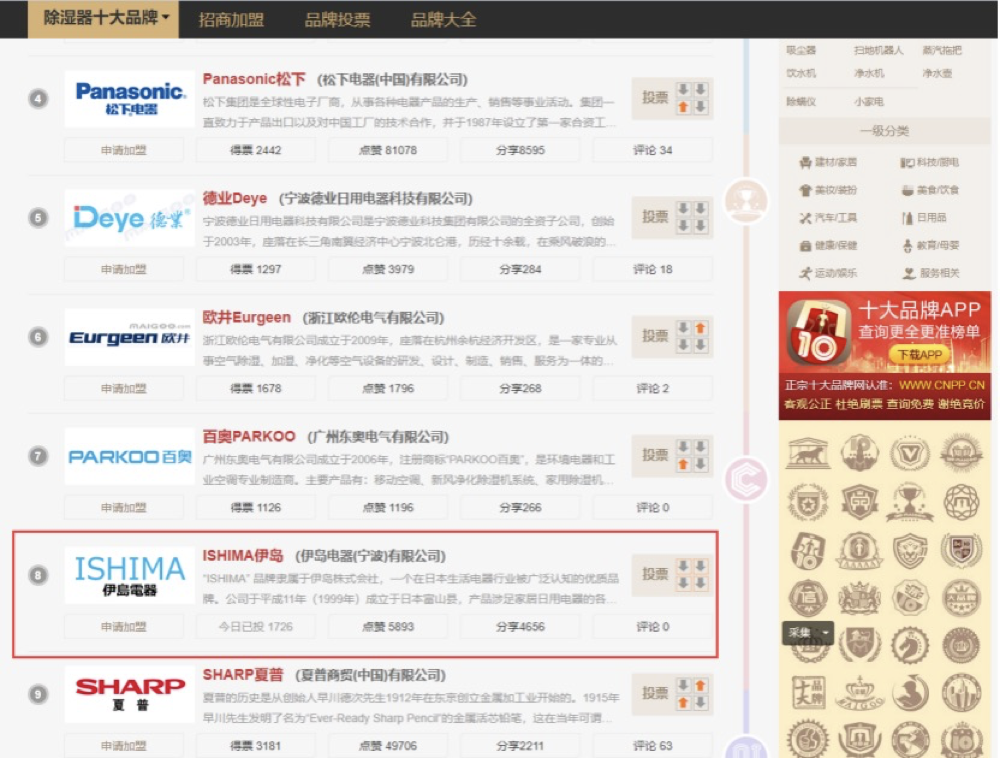Vote 投票 for SHARP夏普

654,694
